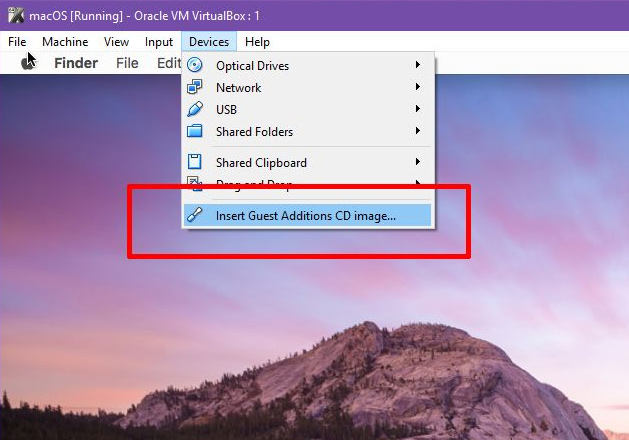Click the Shared Clipboard icon

(195, 162)
